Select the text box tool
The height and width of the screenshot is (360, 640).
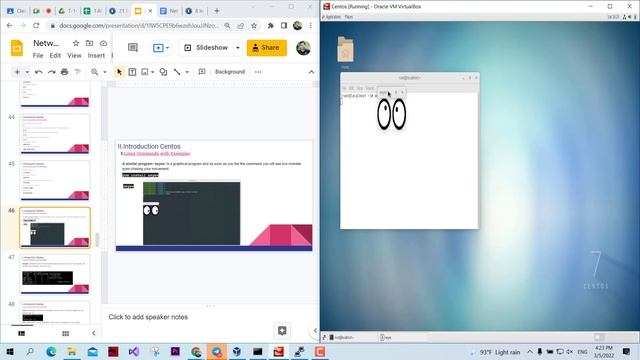pos(132,72)
